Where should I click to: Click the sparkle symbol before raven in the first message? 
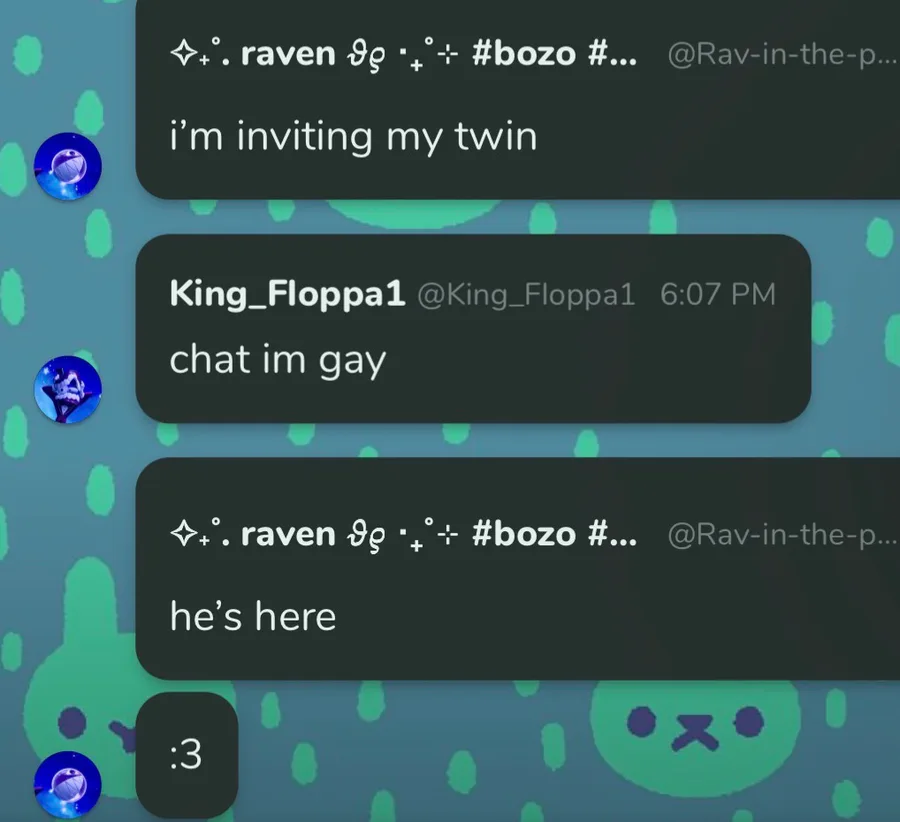click(184, 54)
